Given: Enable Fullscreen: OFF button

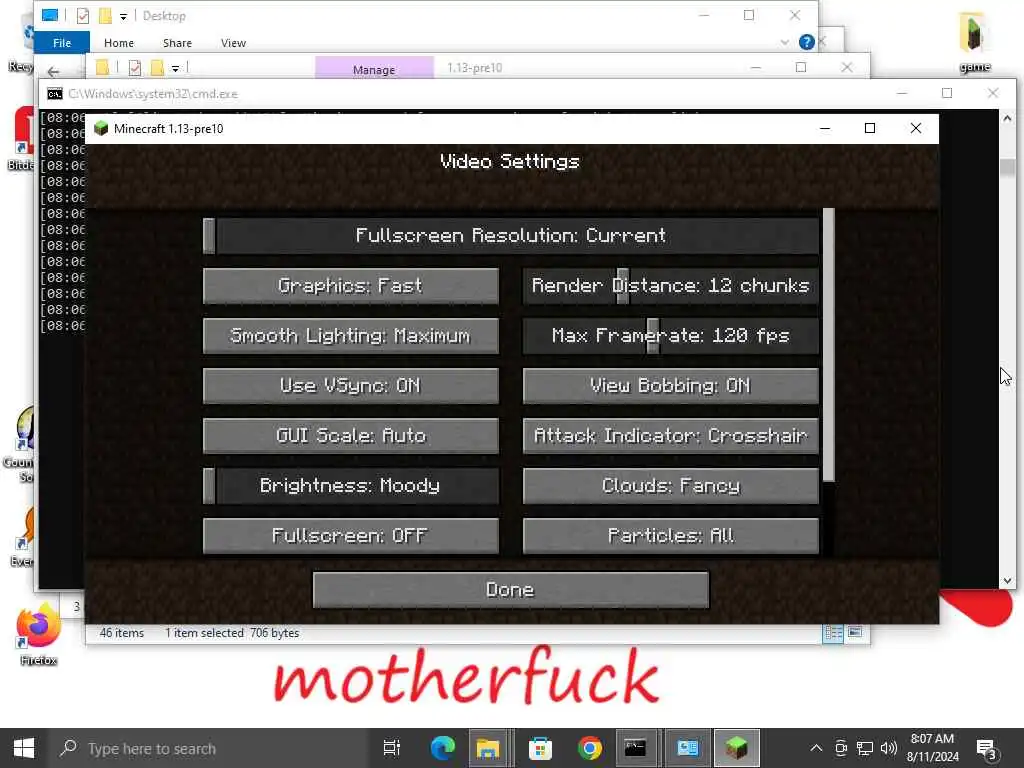Looking at the screenshot, I should 351,536.
